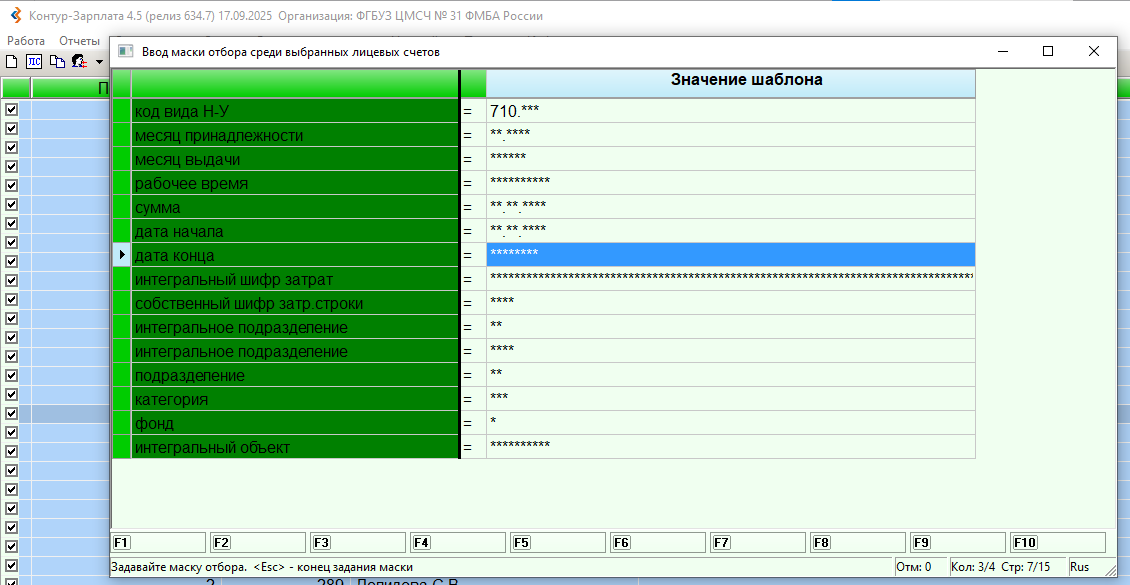Open the dropdown arrow next to the toolbar icons
The image size is (1130, 585).
99,63
